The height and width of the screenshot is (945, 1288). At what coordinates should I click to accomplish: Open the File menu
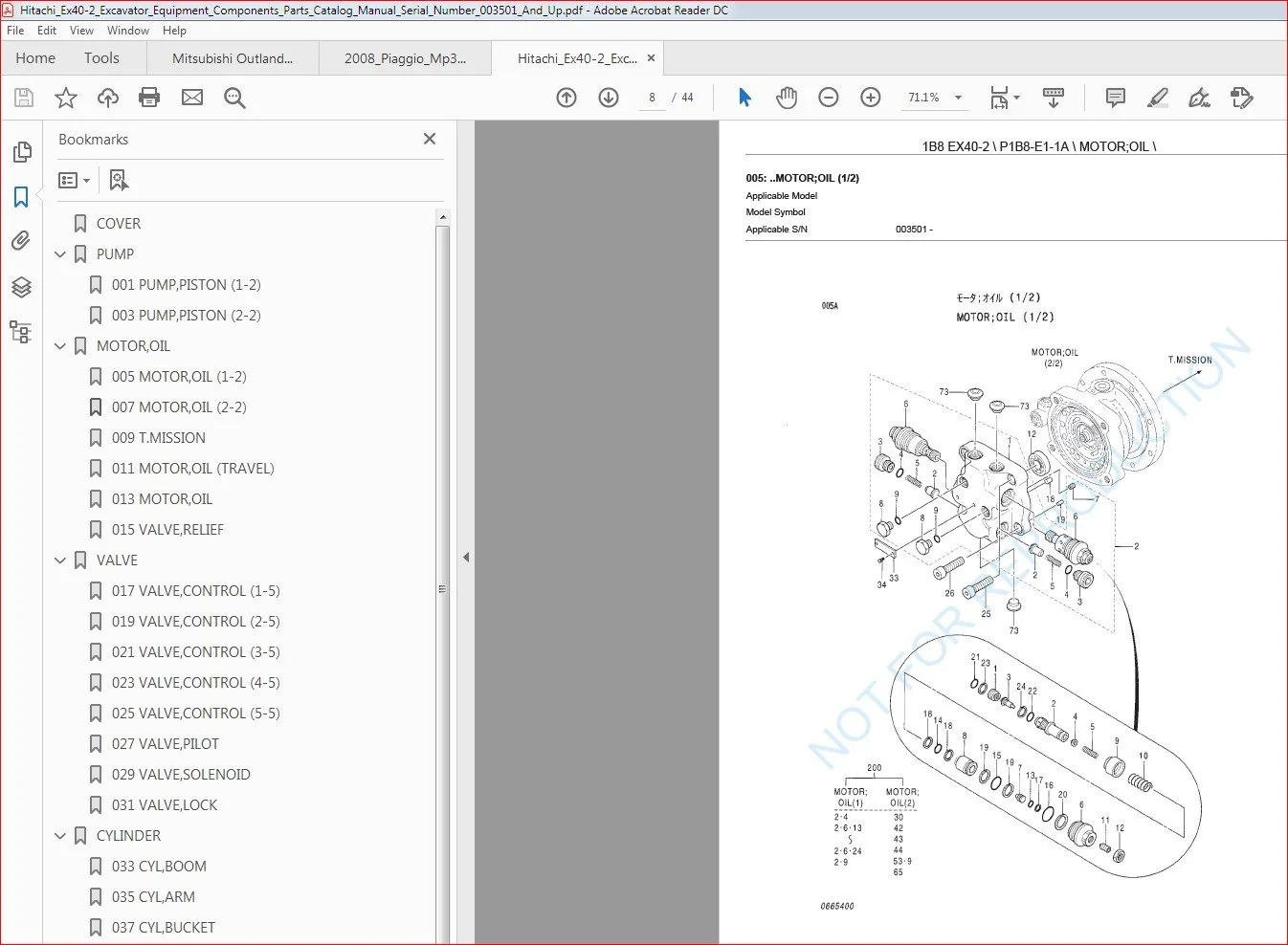coord(15,31)
